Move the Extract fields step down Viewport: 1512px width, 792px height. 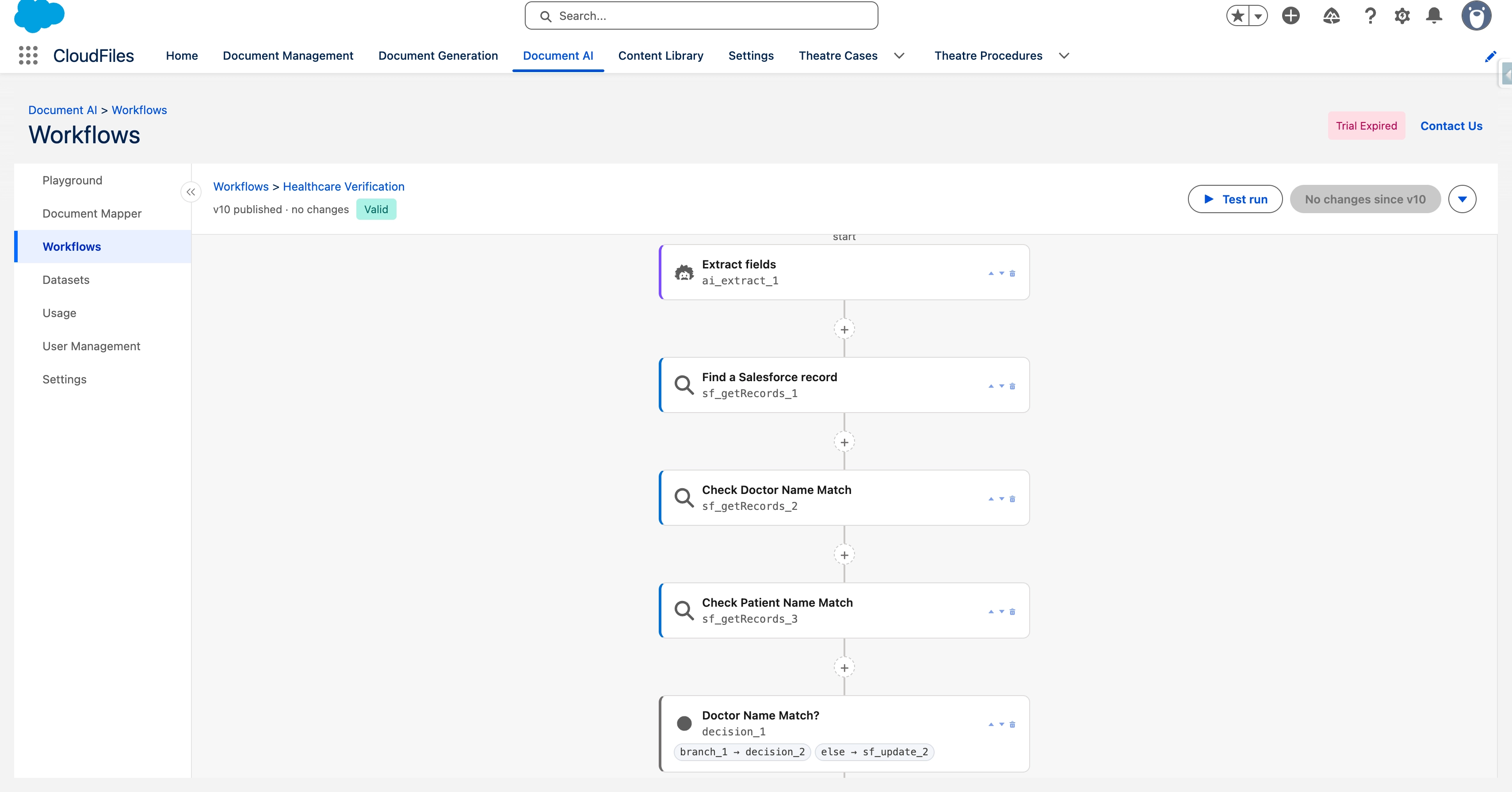(1001, 273)
